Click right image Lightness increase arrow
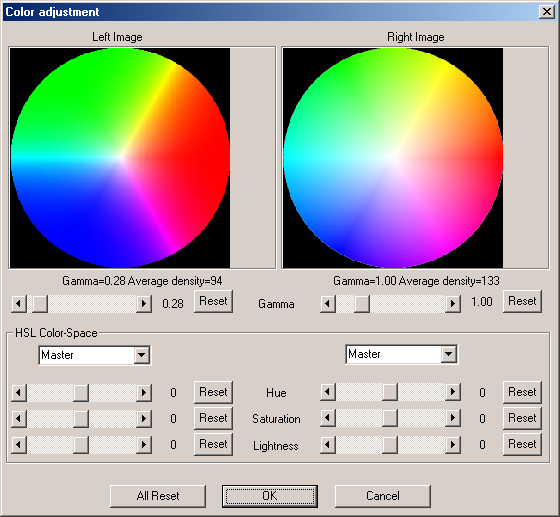Viewport: 560px width, 517px height. [x=452, y=445]
